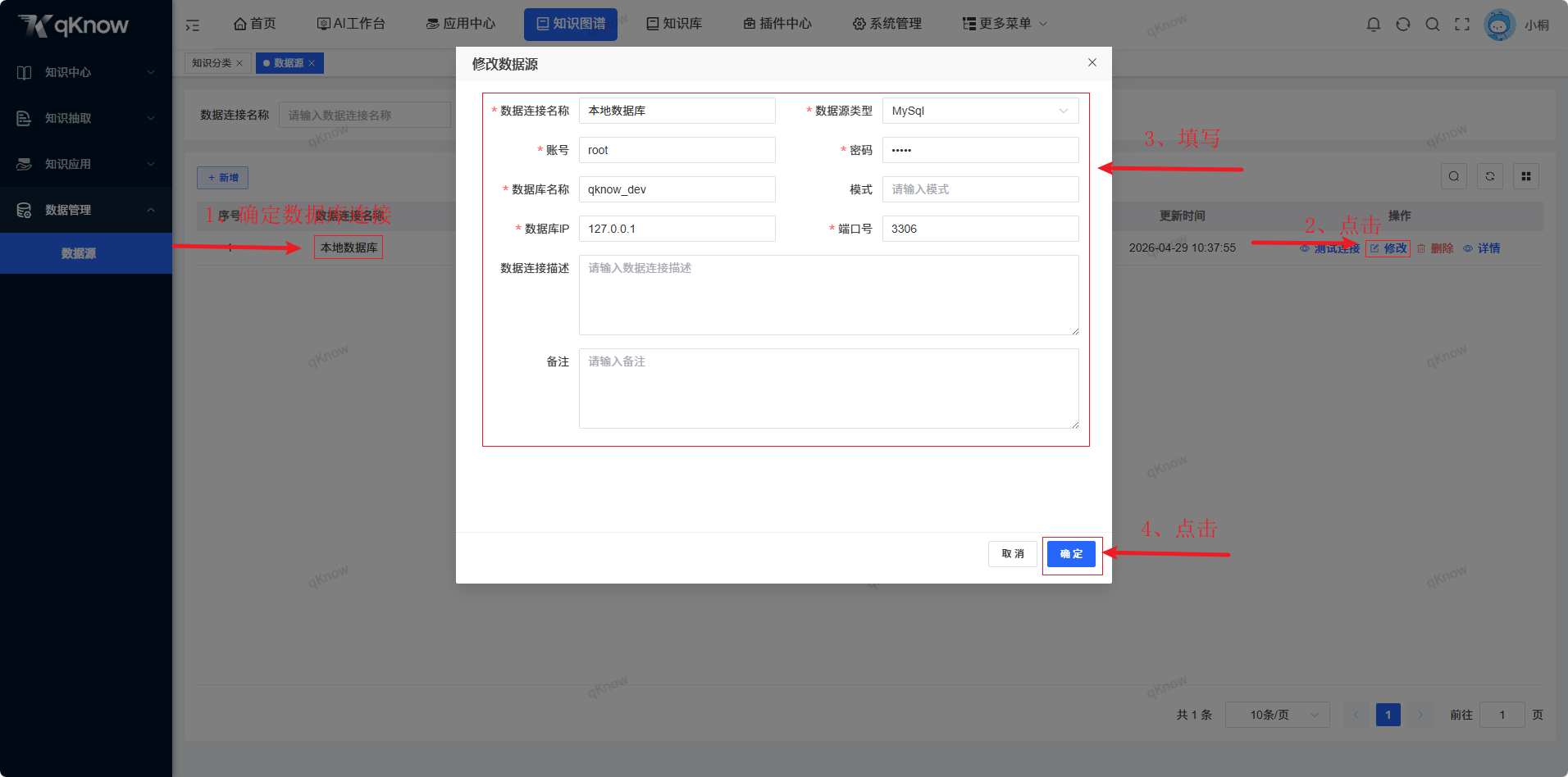Click the 前往 page number input
The width and height of the screenshot is (1568, 777).
1502,715
